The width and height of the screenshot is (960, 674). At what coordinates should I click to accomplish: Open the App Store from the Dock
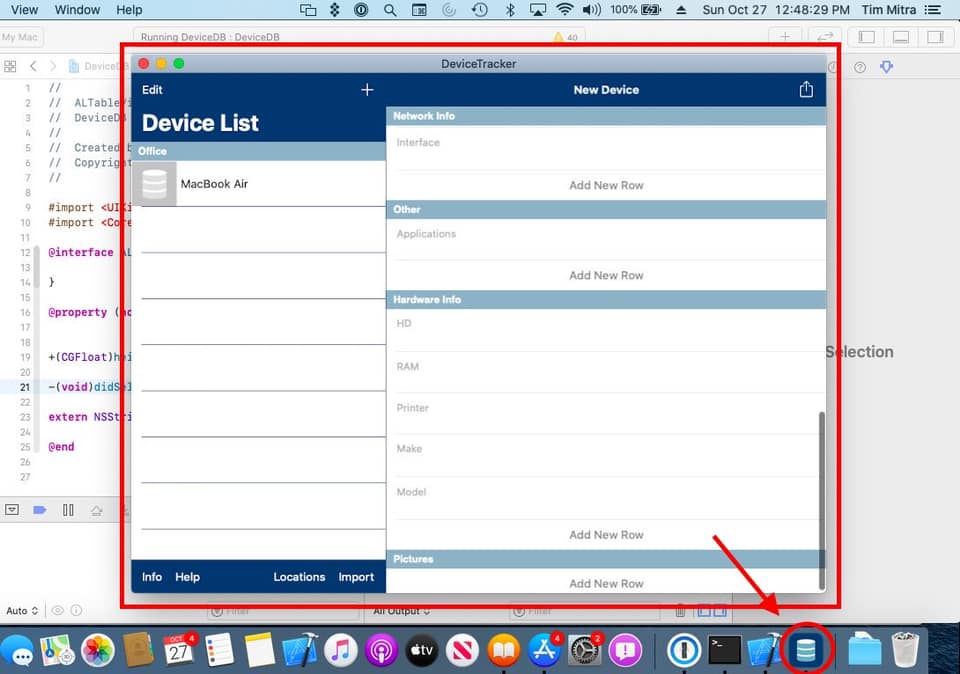[x=544, y=650]
